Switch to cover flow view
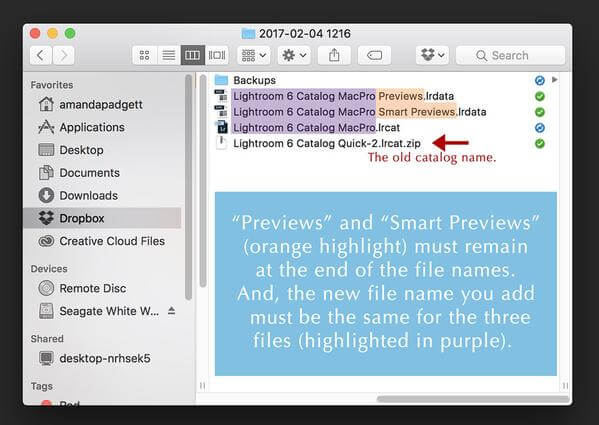 217,55
